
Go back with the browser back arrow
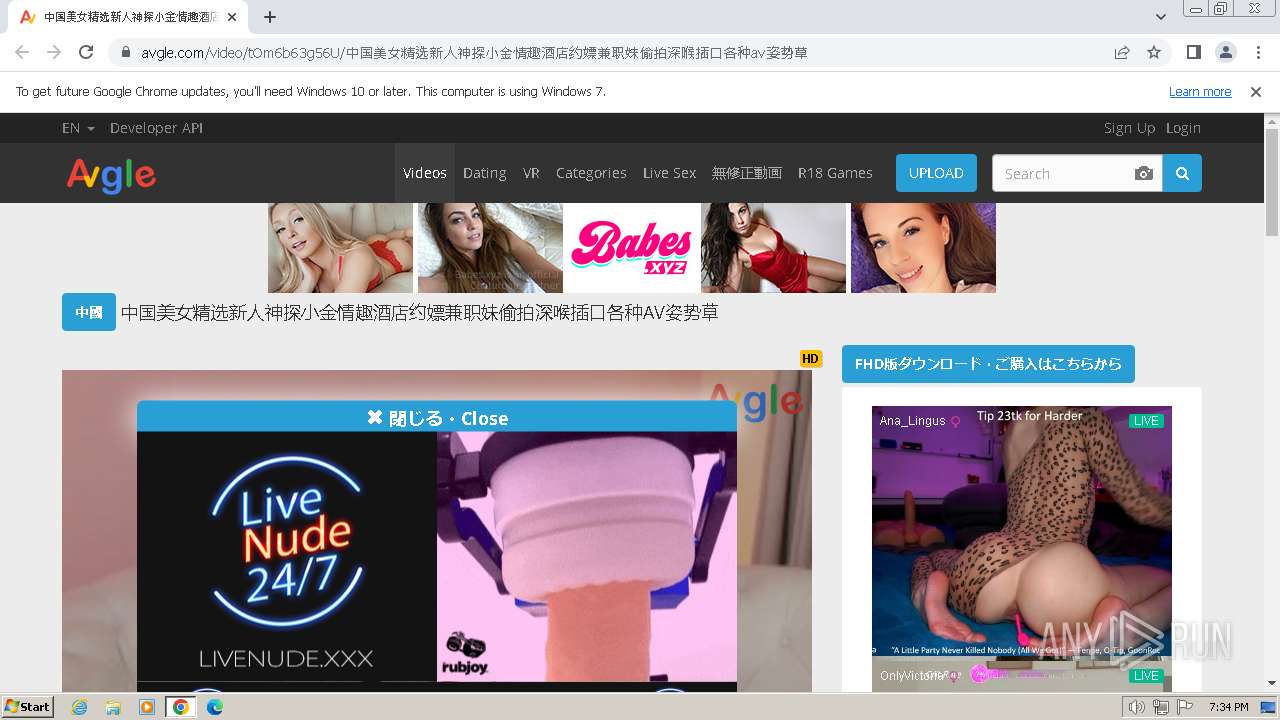point(22,52)
